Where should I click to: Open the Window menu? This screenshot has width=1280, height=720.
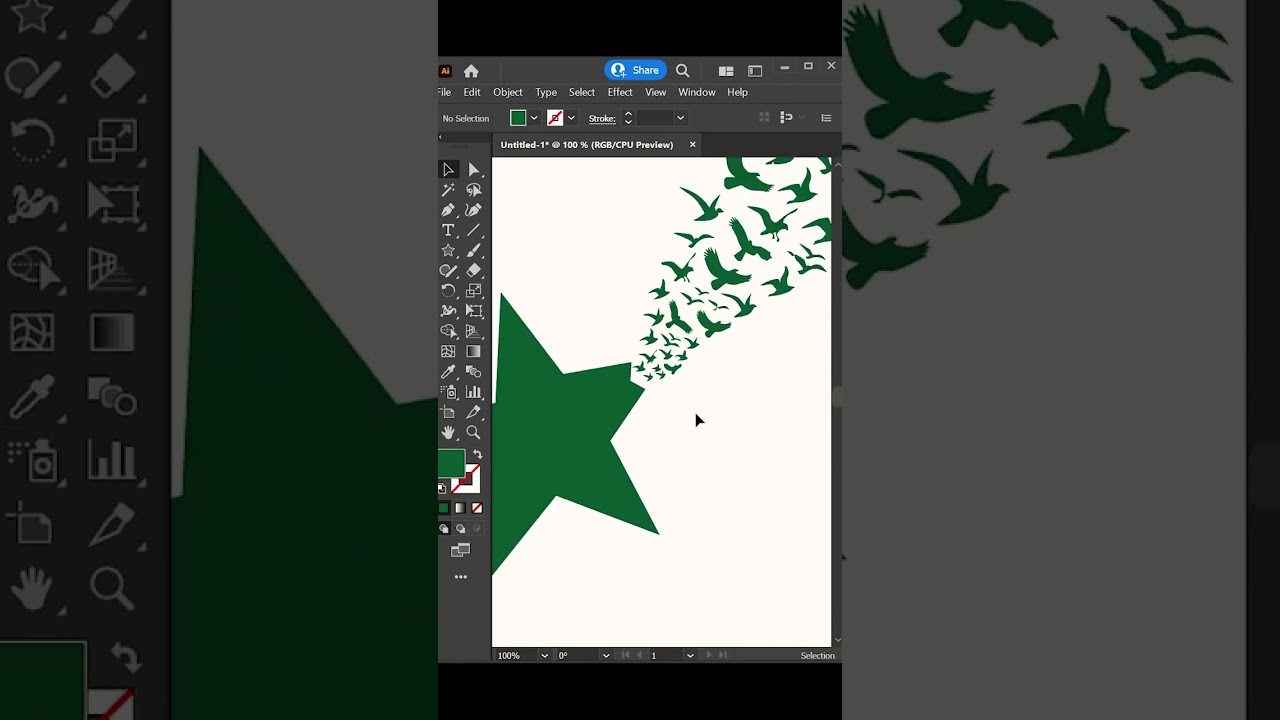point(697,92)
